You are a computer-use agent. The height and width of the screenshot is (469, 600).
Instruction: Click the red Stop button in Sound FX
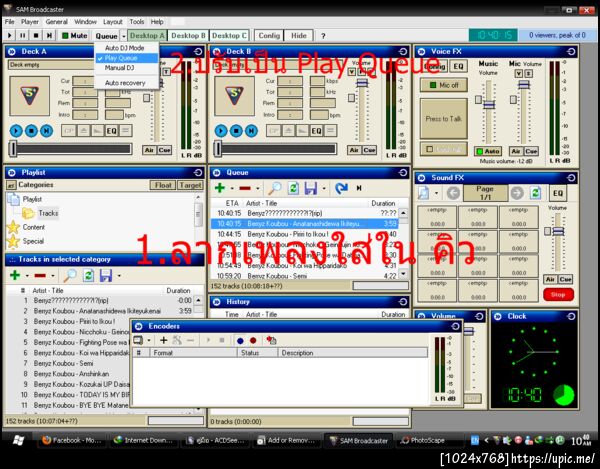pos(558,295)
